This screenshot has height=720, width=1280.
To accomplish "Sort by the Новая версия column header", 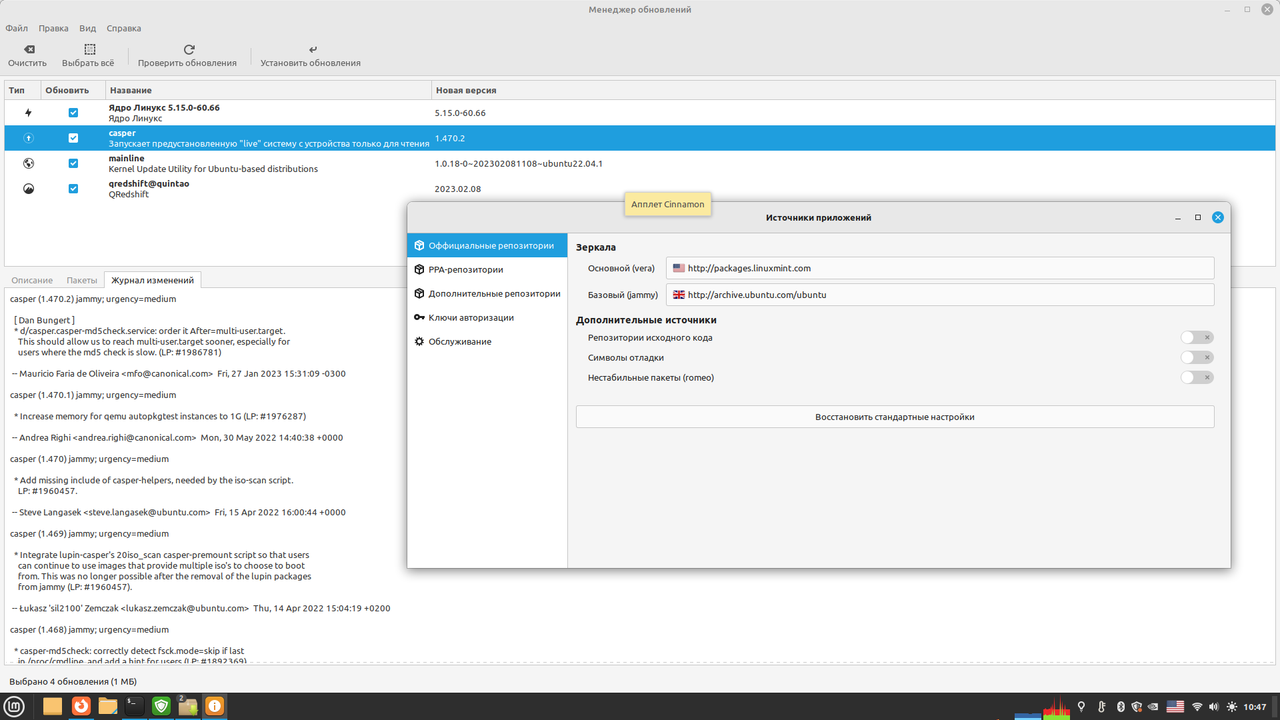I will coord(853,90).
